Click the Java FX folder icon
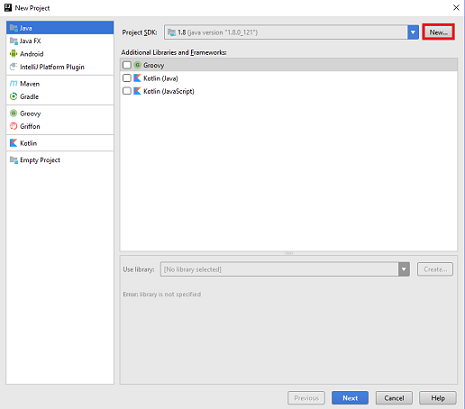This screenshot has width=465, height=409. pyautogui.click(x=13, y=41)
